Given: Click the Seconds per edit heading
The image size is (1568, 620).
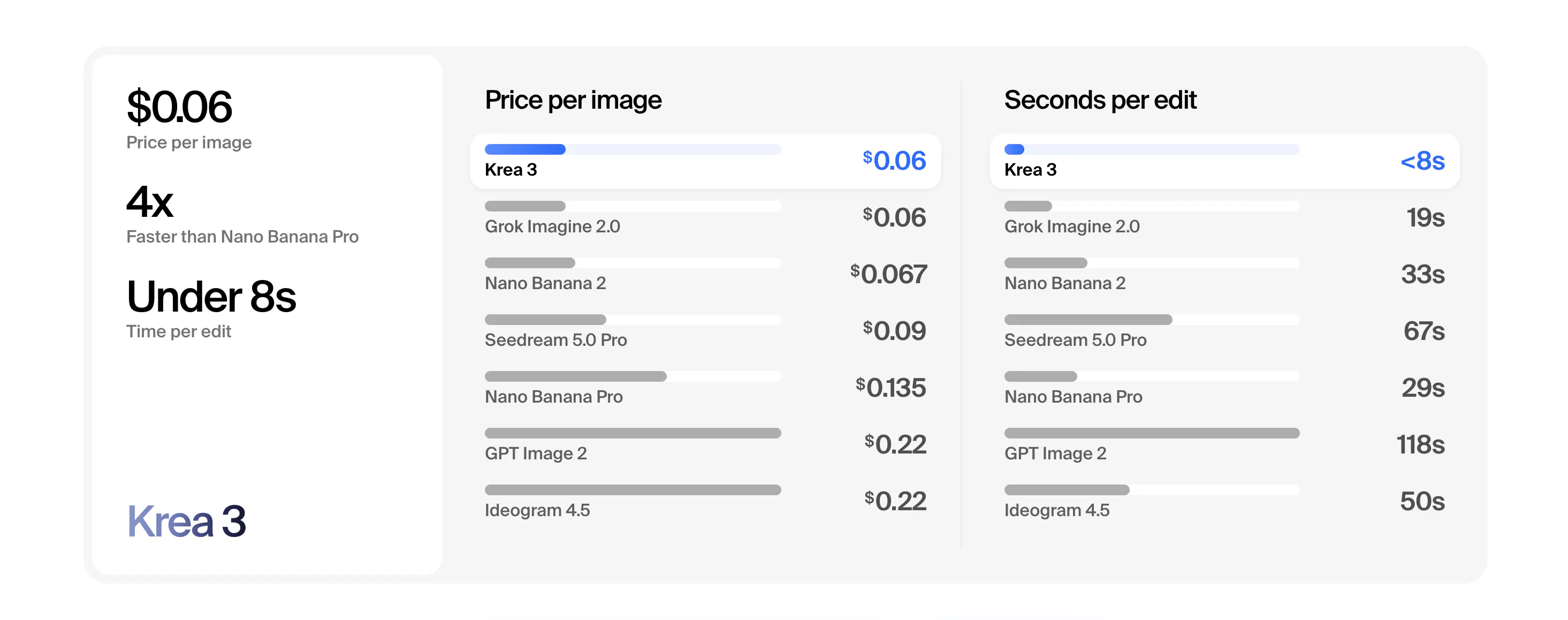Looking at the screenshot, I should click(x=1100, y=100).
